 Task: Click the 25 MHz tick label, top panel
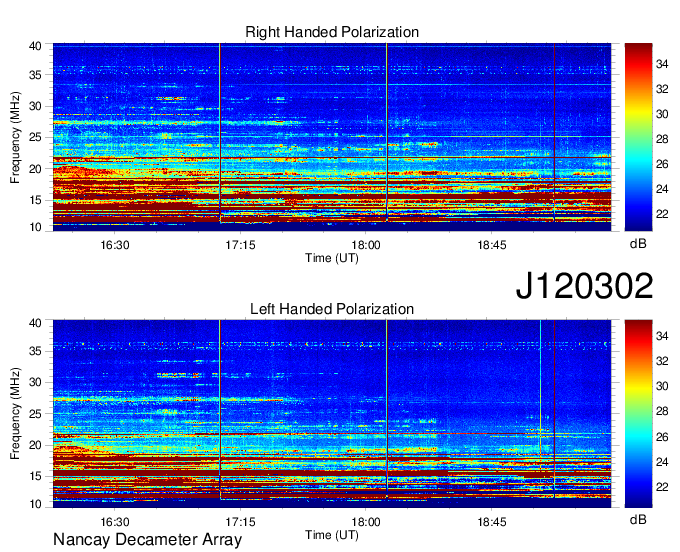tap(35, 137)
